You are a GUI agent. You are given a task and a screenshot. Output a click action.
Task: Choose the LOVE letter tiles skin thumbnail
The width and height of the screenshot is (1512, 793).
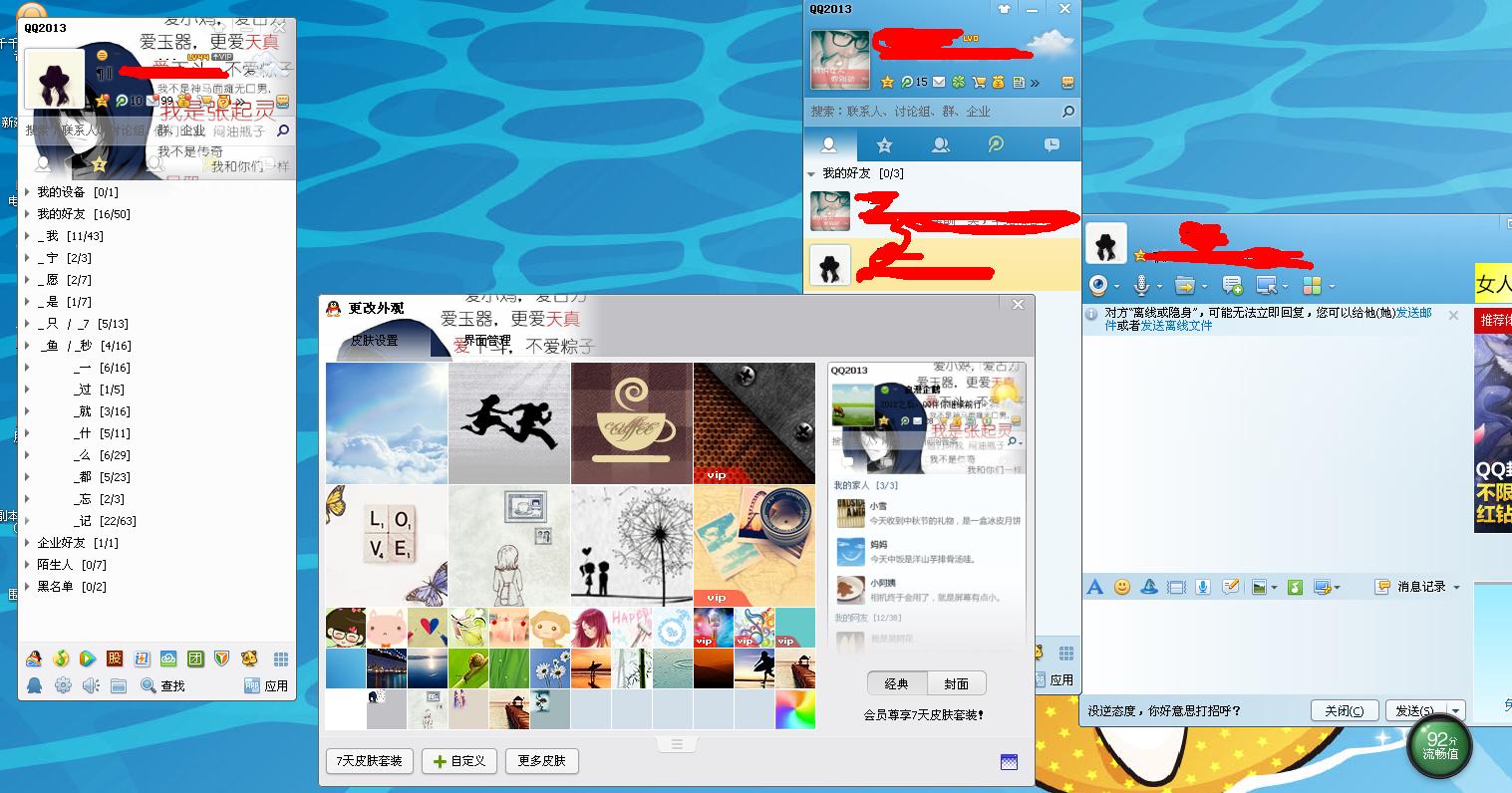(387, 546)
